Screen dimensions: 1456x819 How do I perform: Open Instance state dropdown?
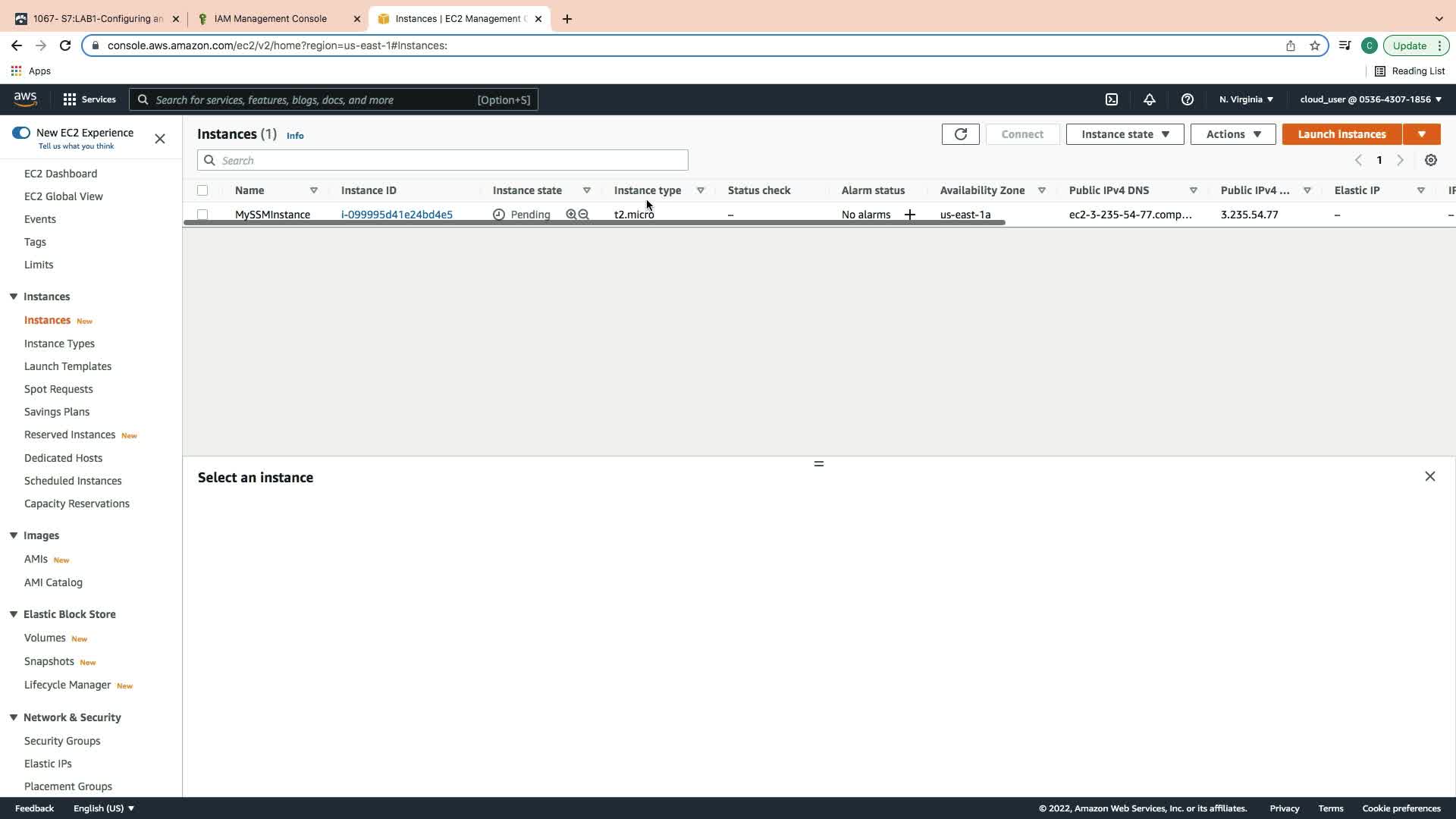point(1125,134)
